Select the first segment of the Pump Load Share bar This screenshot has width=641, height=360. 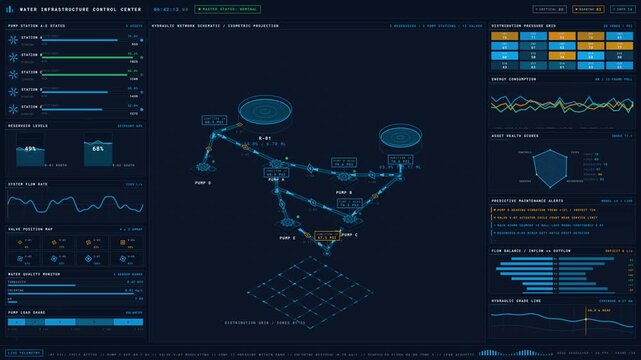17,322
